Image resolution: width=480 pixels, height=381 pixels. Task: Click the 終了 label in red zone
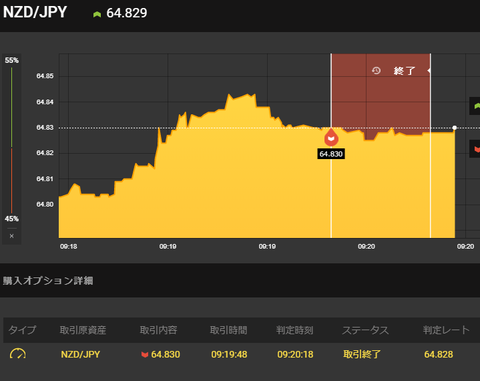point(404,71)
